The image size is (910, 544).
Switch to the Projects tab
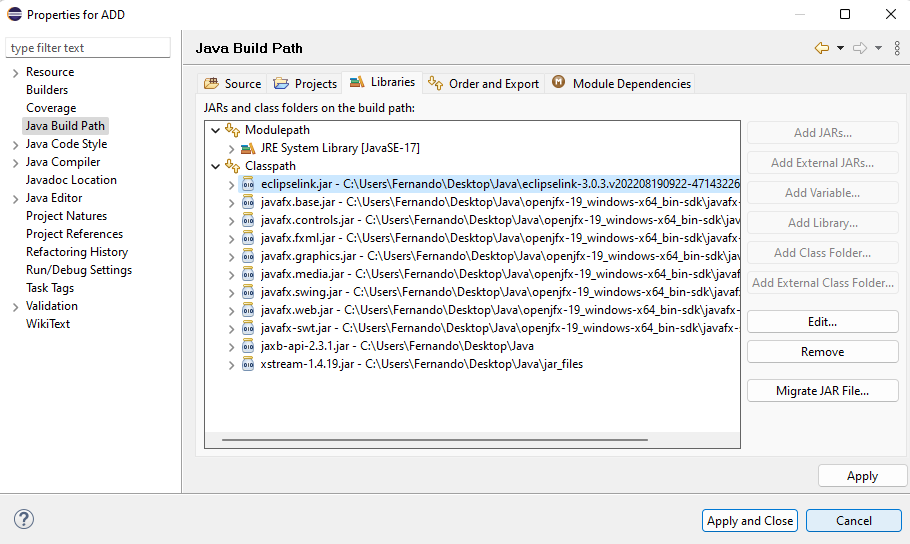[x=305, y=84]
